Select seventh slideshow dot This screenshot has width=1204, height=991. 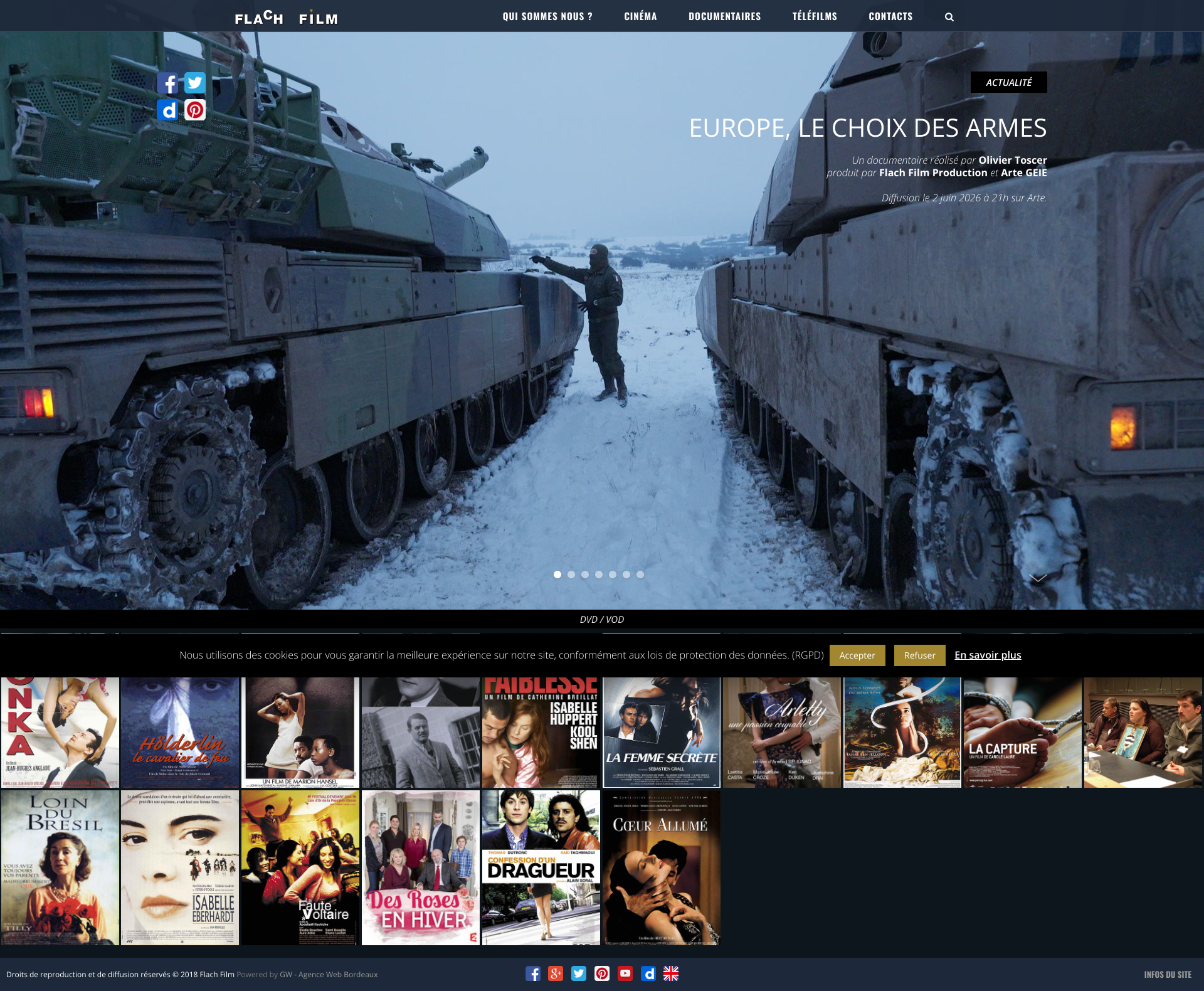coord(640,575)
